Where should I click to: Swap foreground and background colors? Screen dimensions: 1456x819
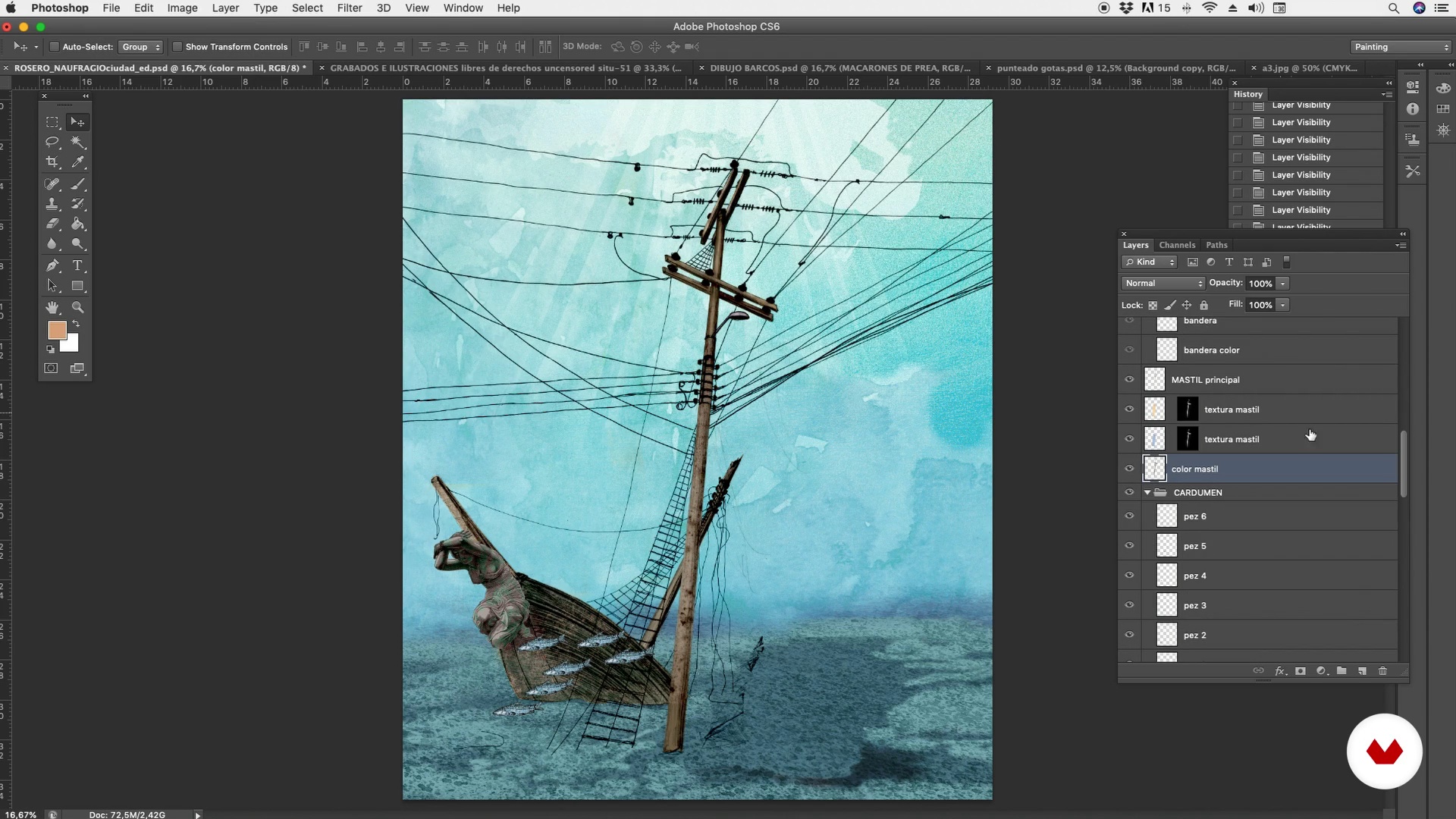76,324
